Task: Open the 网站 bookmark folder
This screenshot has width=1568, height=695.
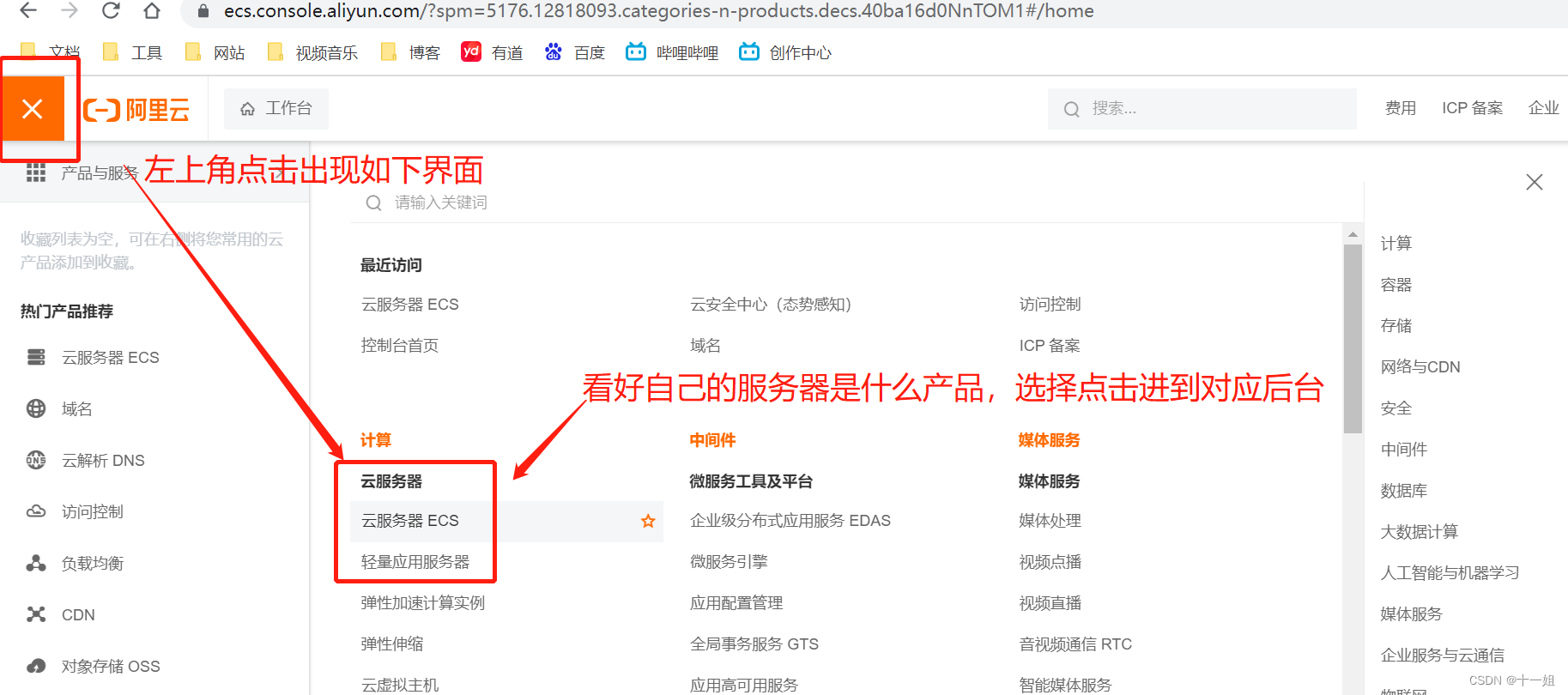Action: point(215,52)
